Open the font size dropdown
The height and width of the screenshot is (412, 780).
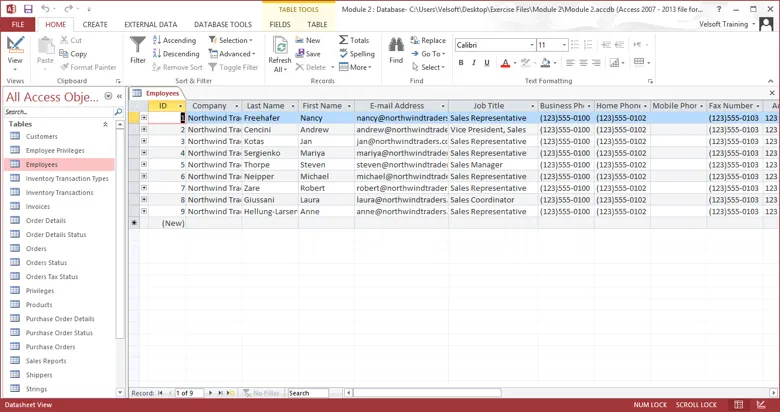[564, 45]
